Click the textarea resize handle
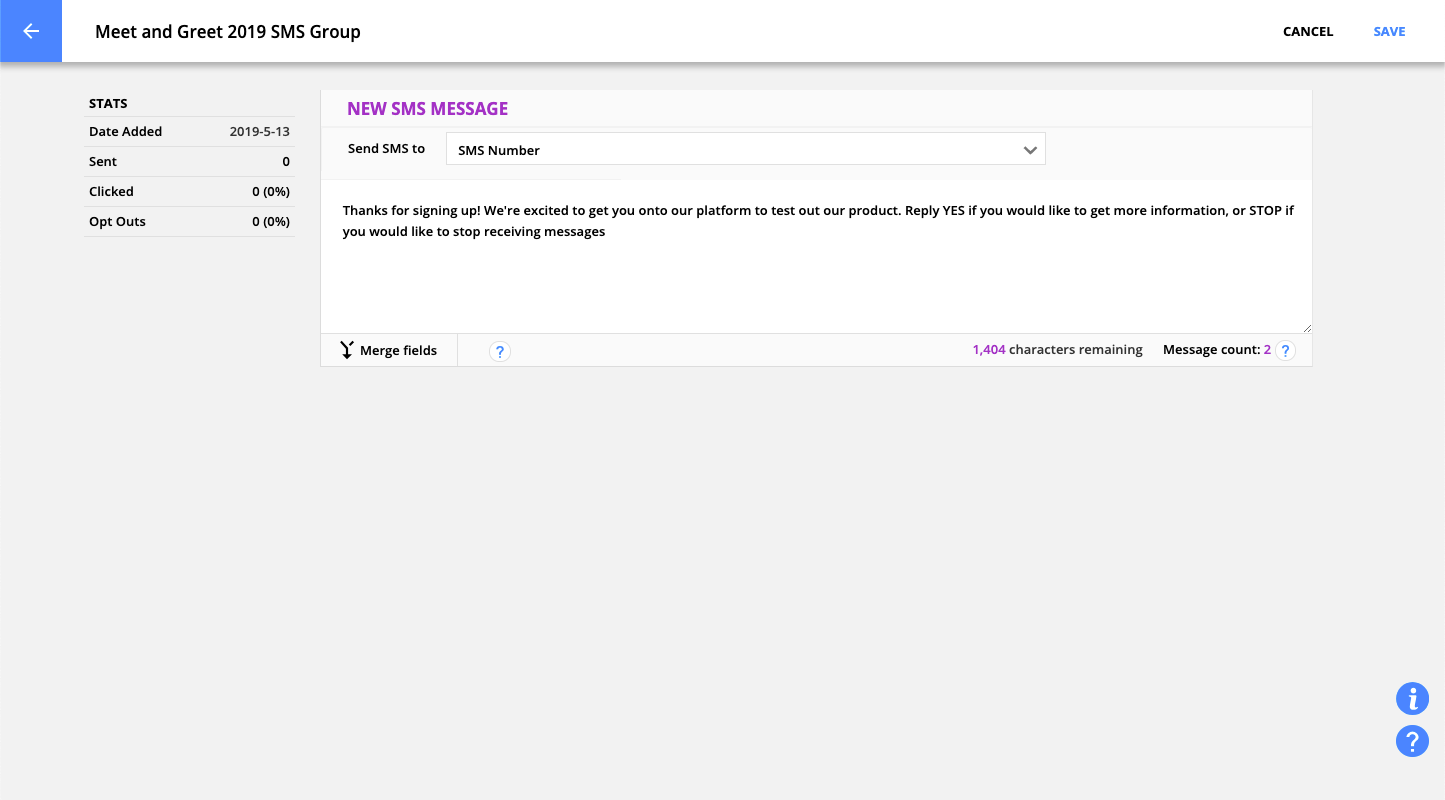The height and width of the screenshot is (800, 1445). (x=1306, y=328)
